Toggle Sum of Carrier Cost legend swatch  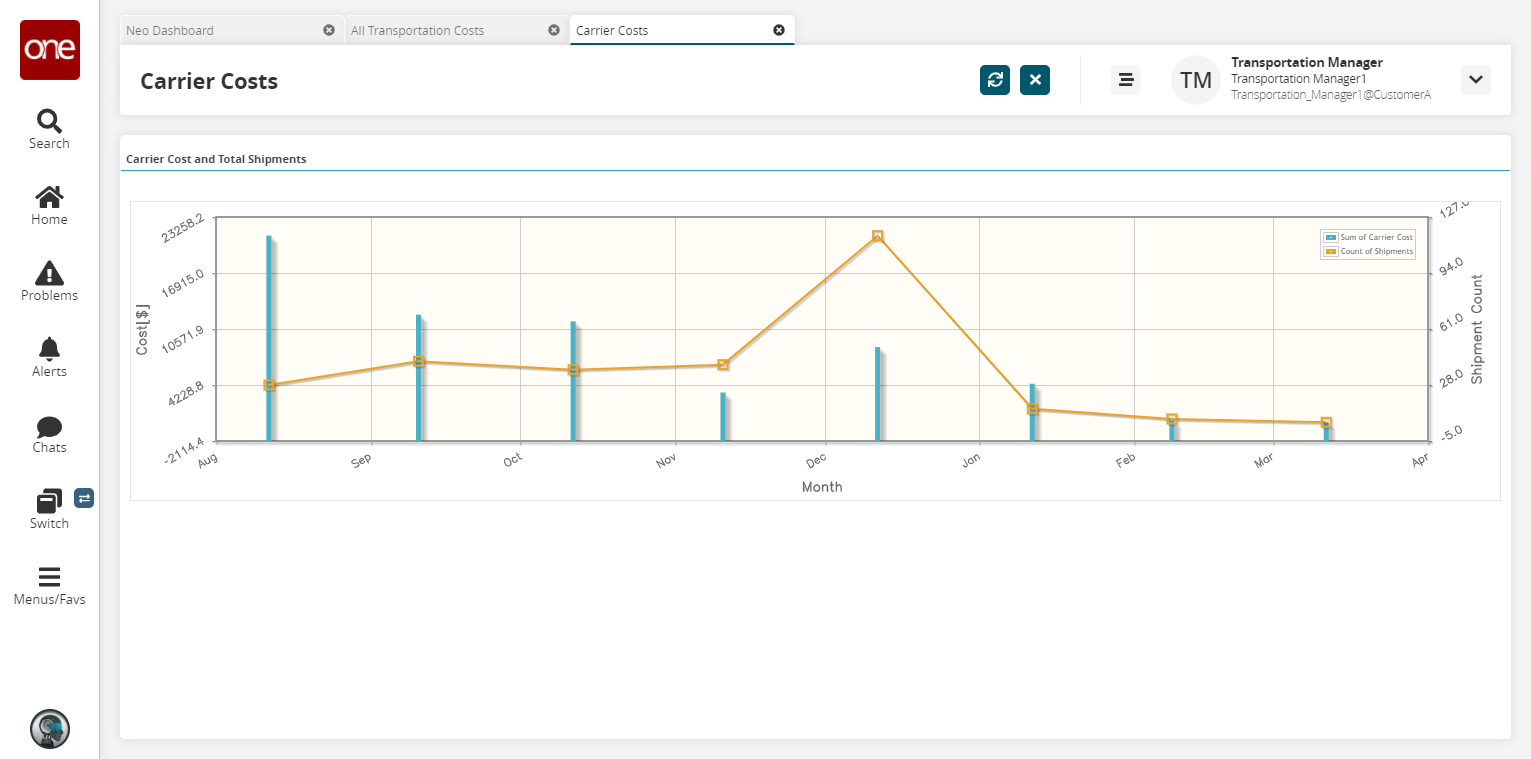(1331, 237)
